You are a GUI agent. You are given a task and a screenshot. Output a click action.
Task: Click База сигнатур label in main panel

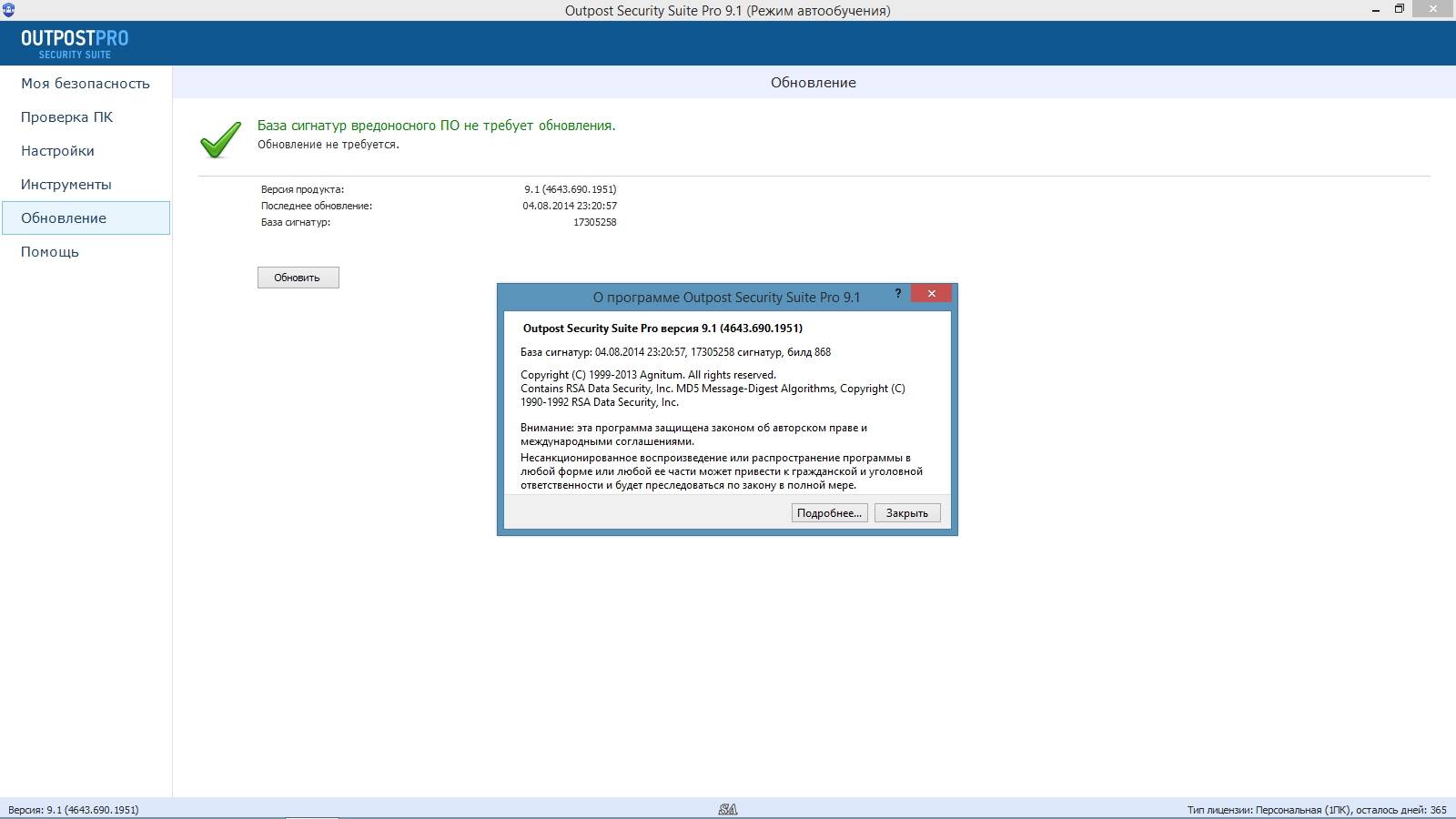coord(296,222)
